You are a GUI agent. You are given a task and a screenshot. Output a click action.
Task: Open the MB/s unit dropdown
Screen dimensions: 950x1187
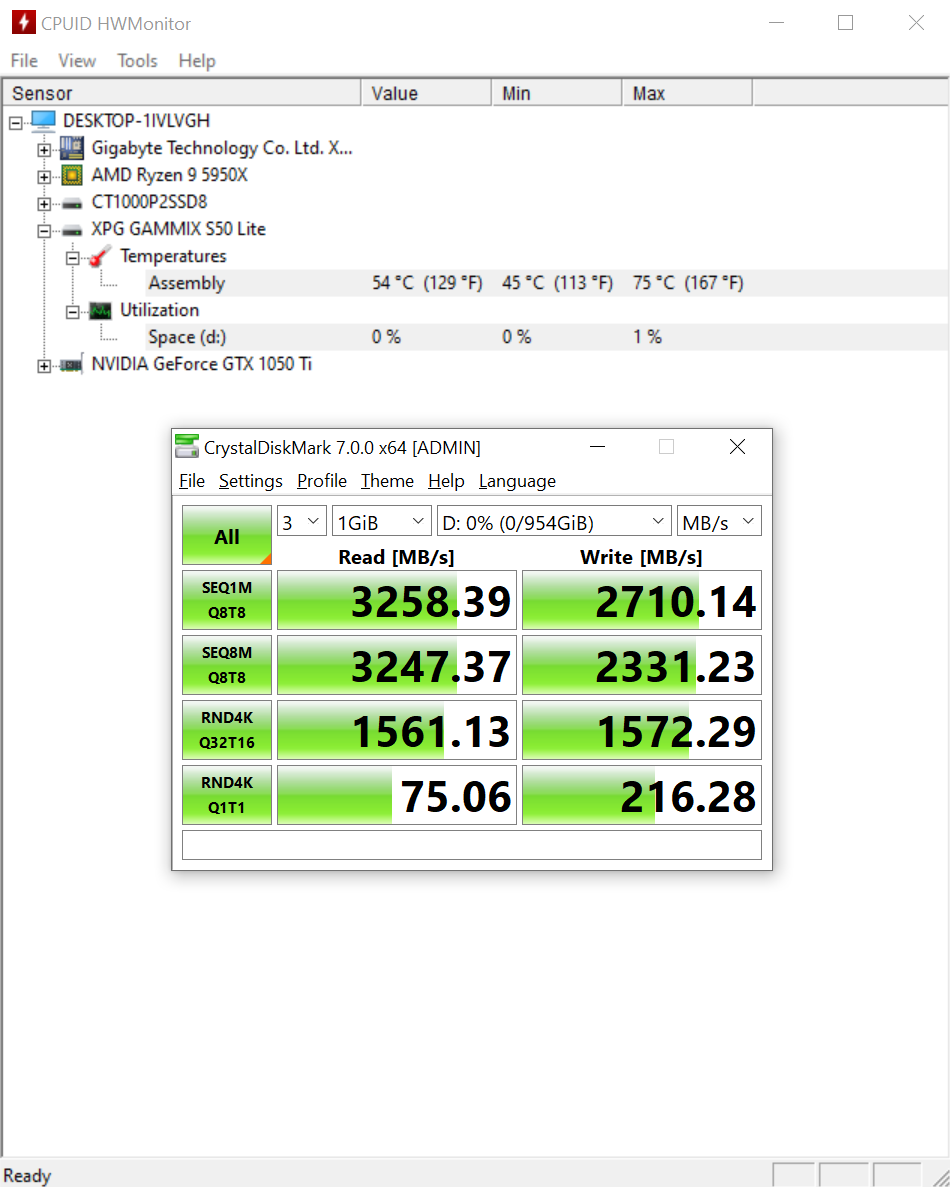[719, 522]
